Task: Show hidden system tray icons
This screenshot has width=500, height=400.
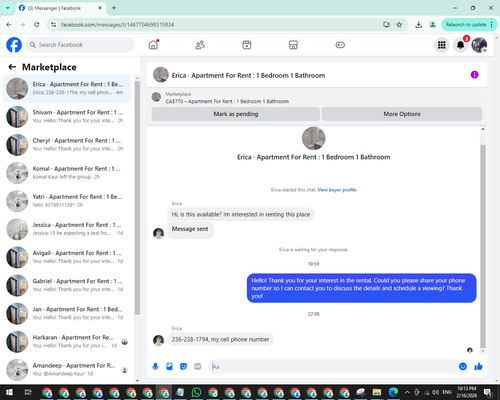Action: click(407, 392)
